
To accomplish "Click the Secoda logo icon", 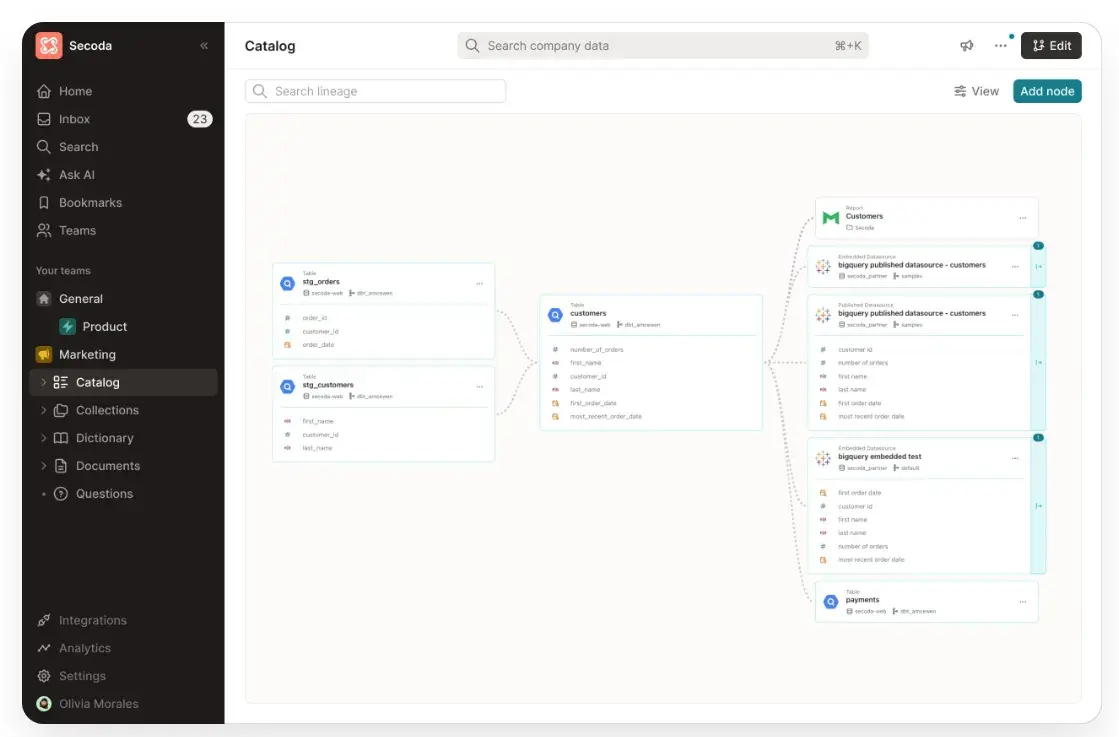I will pos(49,46).
